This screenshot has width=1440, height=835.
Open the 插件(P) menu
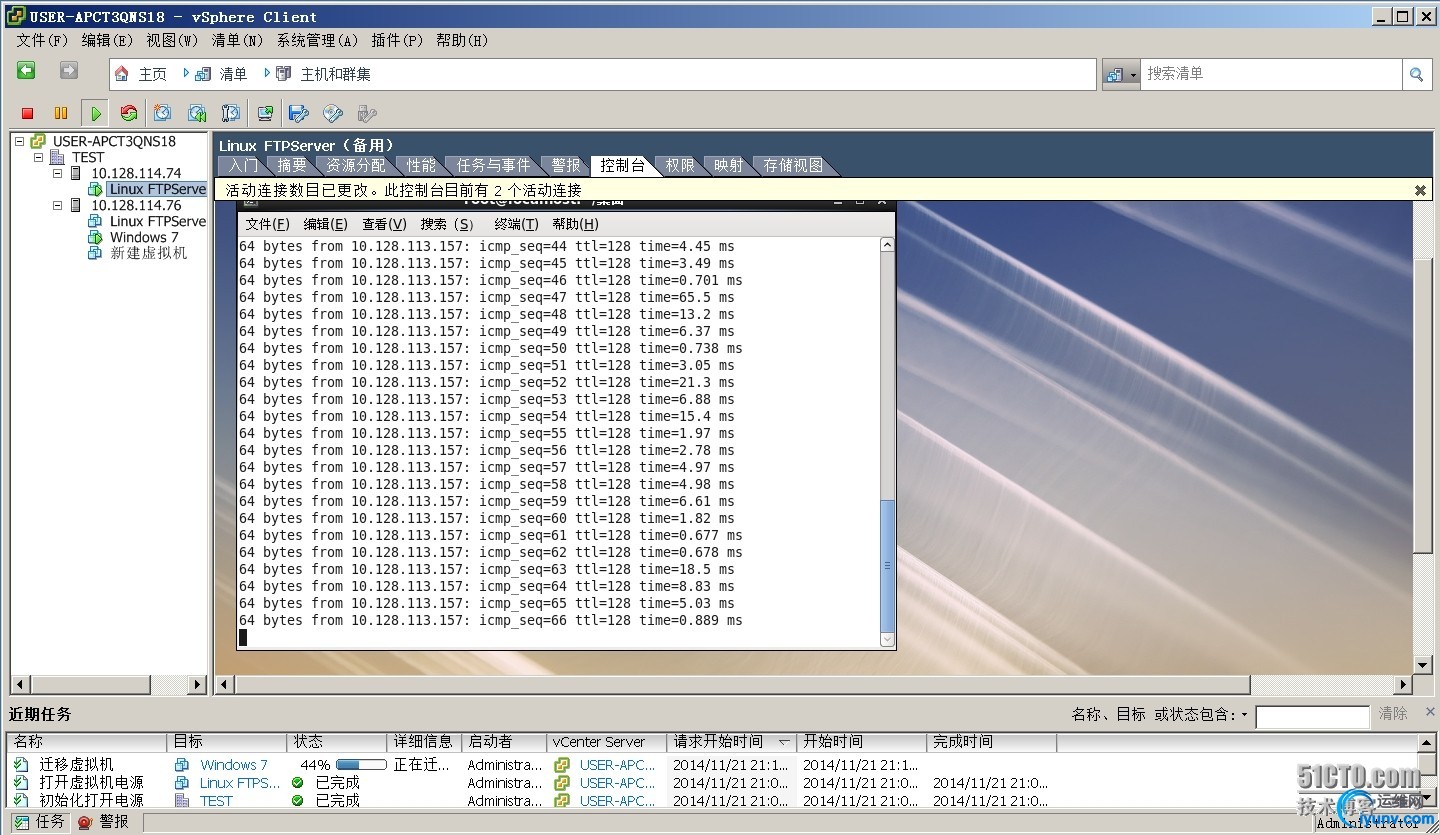click(x=397, y=40)
